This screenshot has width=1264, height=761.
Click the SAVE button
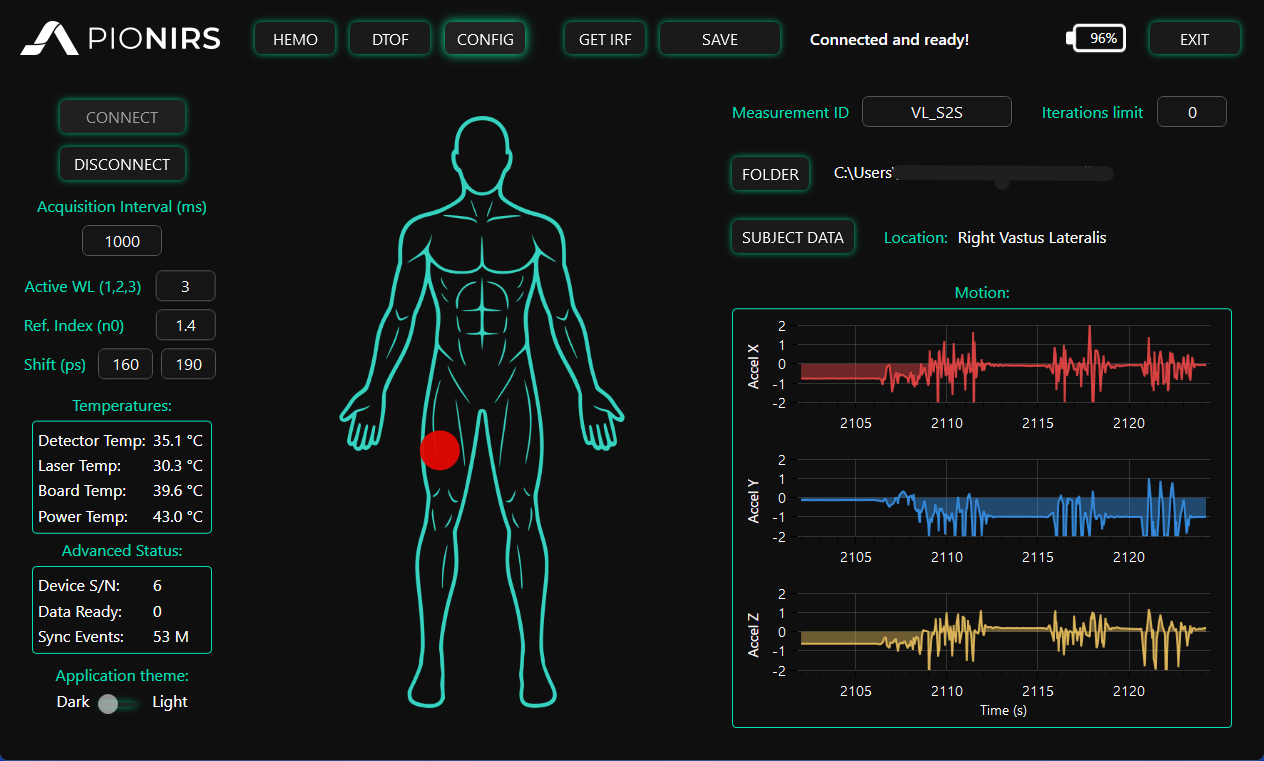coord(720,39)
